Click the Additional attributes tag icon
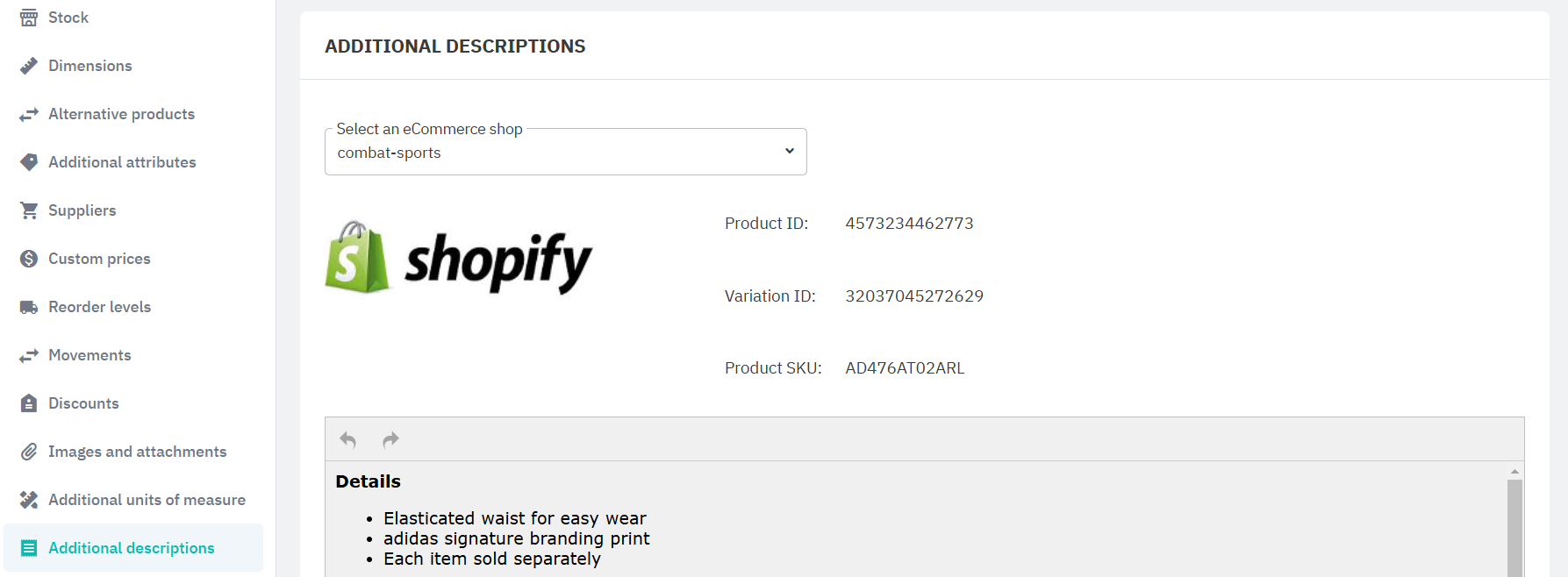The width and height of the screenshot is (1568, 577). (29, 162)
